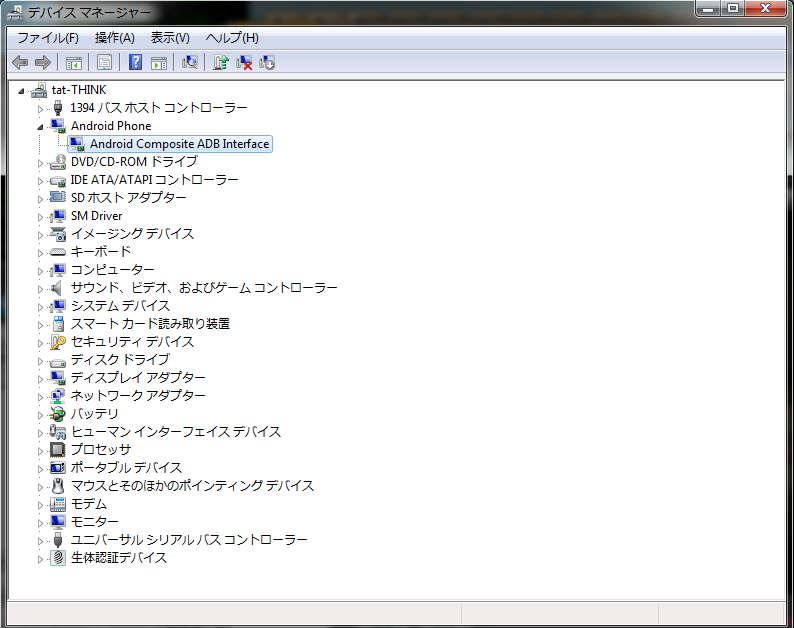The width and height of the screenshot is (794, 628).
Task: Open the ヘルプ(H) menu
Action: [232, 38]
